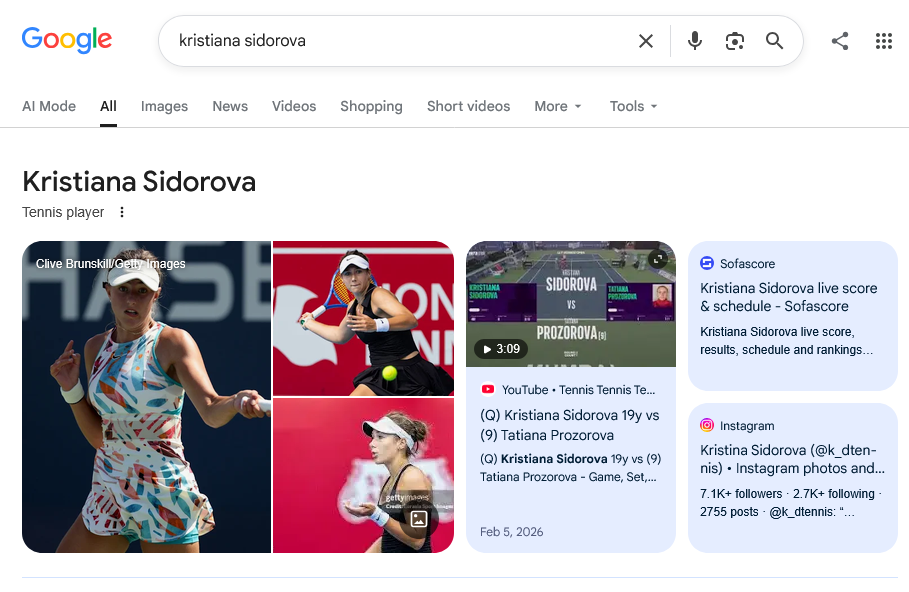Click the 7.1K+ followers text
909x592 pixels.
741,494
